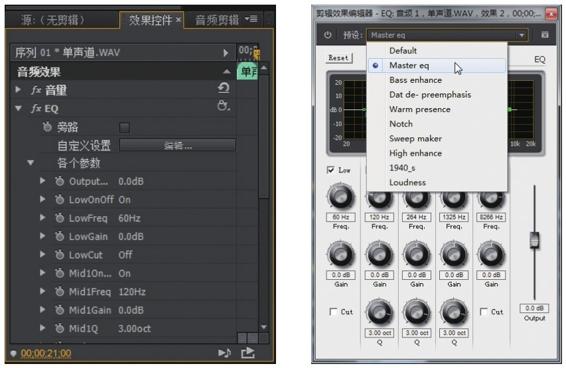
Task: Open the panel menu icon beside 音频剪辑
Action: point(251,19)
